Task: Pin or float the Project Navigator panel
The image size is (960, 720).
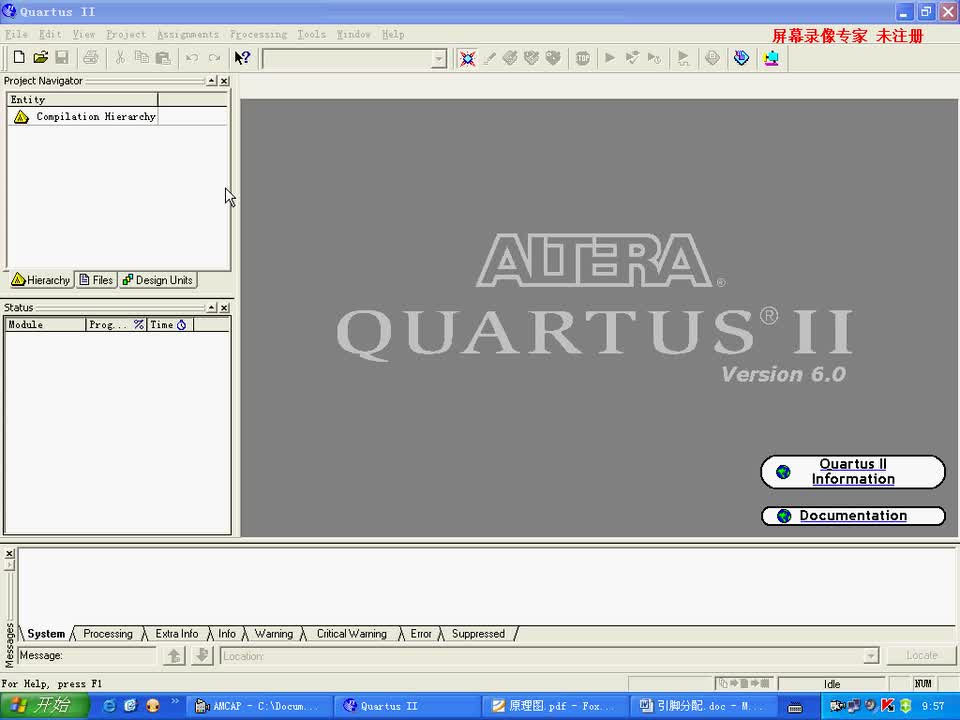Action: (211, 81)
